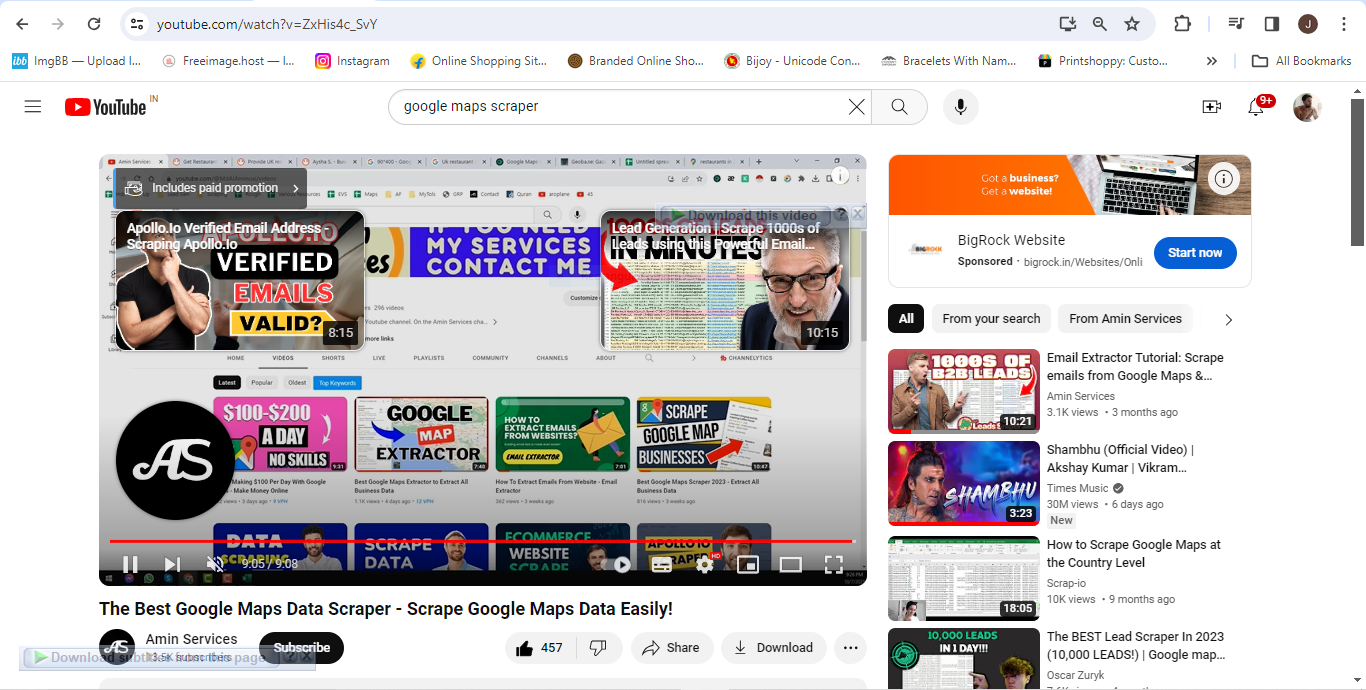Enter full screen mode

click(833, 565)
